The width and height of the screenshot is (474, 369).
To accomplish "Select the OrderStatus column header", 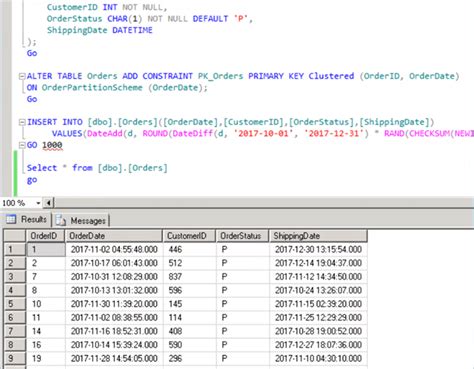I will click(x=242, y=236).
